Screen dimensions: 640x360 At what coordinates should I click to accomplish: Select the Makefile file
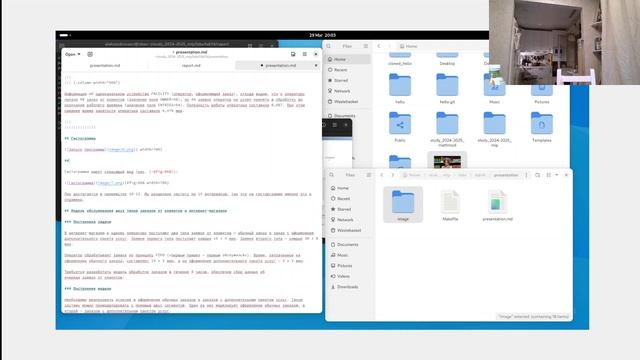coord(450,205)
